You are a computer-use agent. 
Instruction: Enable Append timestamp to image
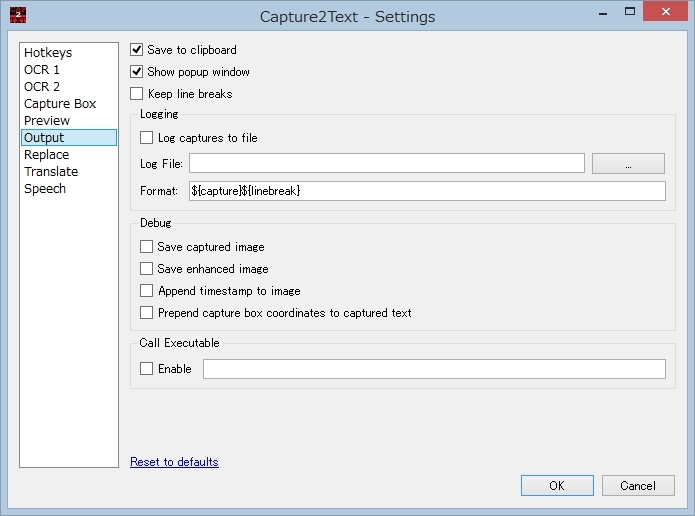147,291
